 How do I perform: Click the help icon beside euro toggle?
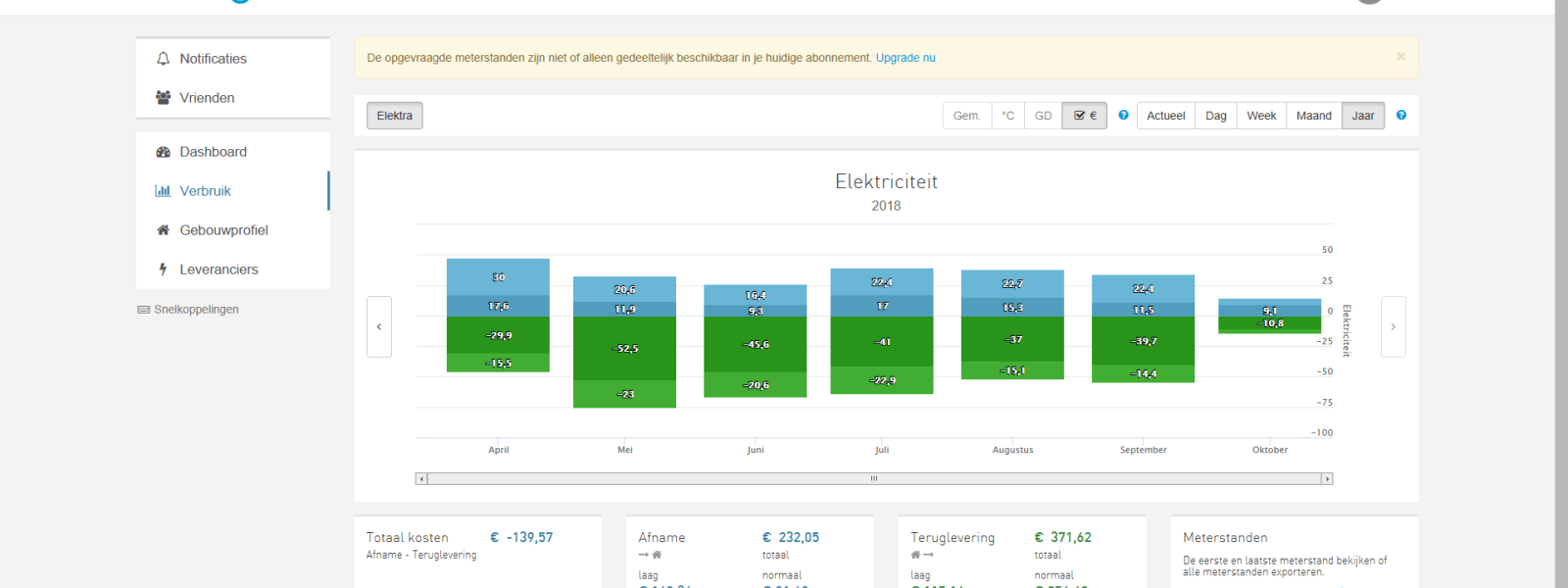point(1123,116)
